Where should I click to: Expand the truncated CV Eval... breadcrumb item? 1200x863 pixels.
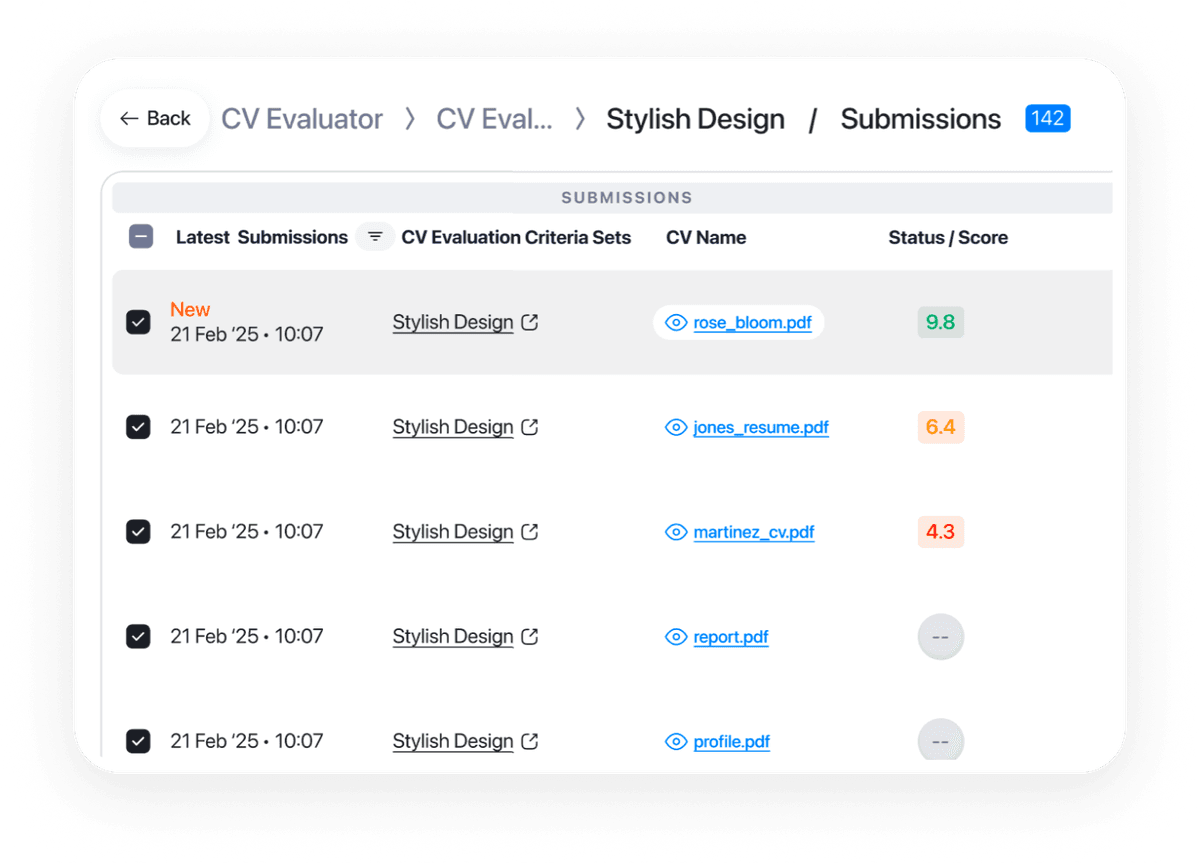[494, 118]
